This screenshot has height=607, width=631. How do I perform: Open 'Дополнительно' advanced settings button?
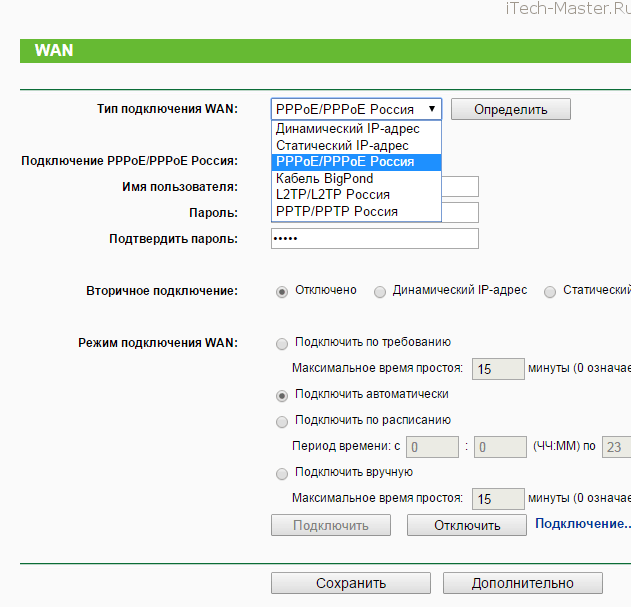point(522,583)
